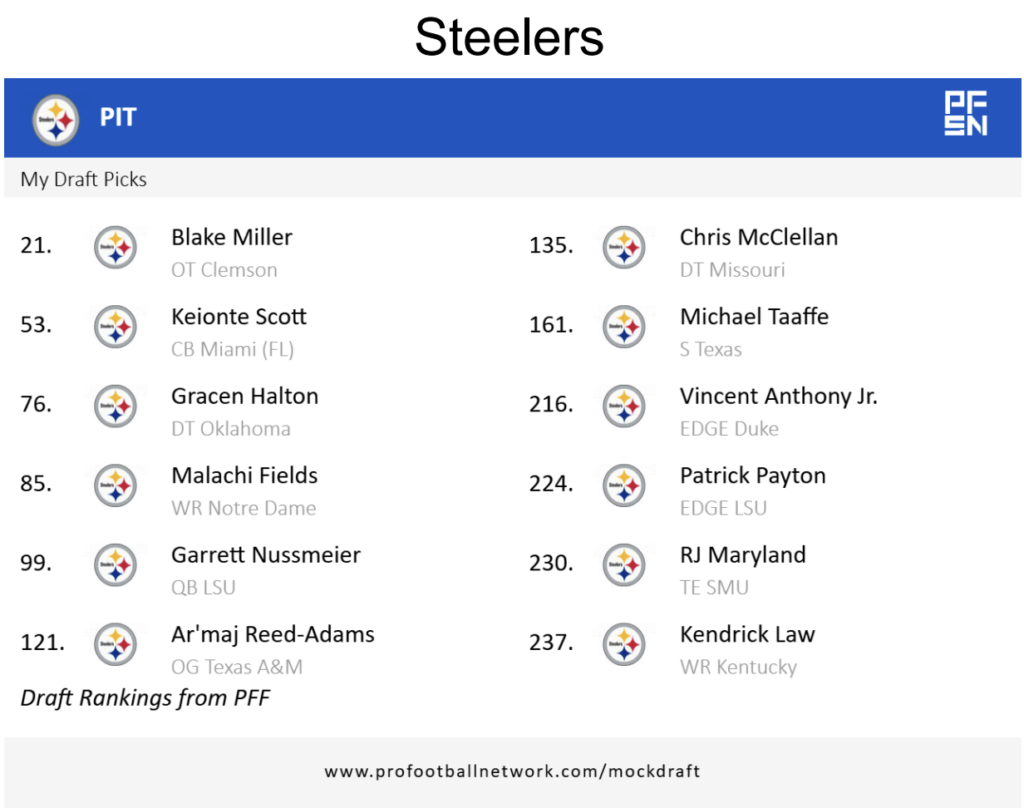
Task: Click pick number 21 beside Blake Miller
Action: tap(36, 246)
